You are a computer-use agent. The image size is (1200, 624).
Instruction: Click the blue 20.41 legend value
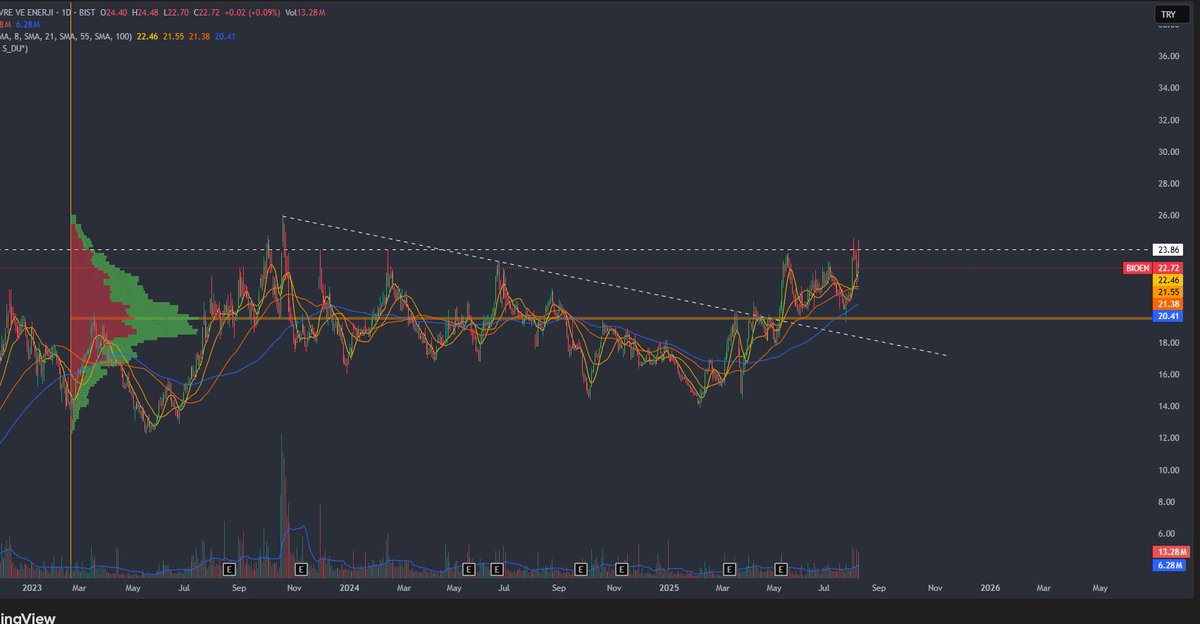coord(226,36)
